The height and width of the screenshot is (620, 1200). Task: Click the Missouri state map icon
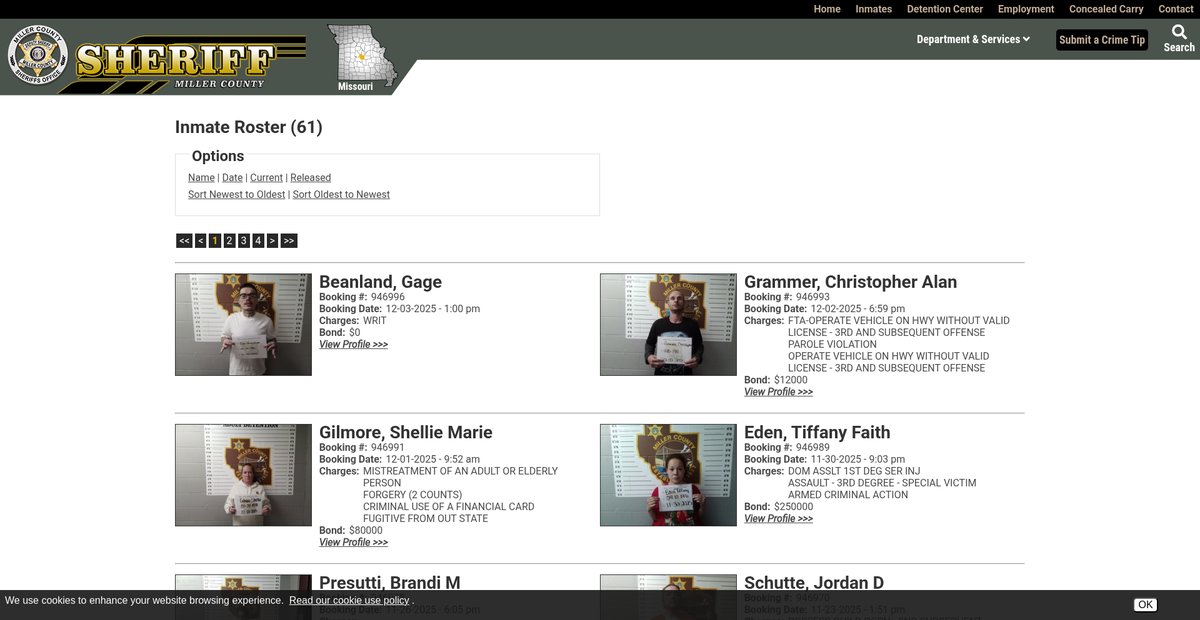[360, 58]
